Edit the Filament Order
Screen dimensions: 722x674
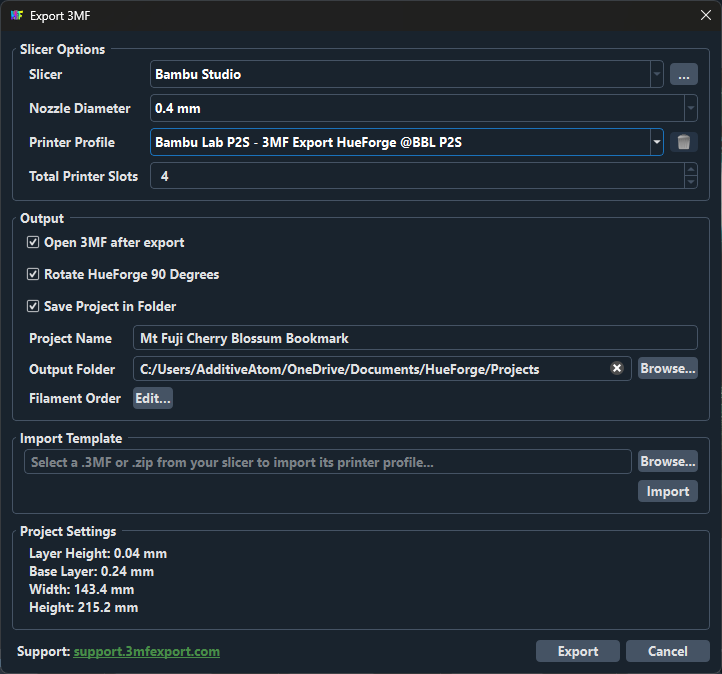[153, 398]
